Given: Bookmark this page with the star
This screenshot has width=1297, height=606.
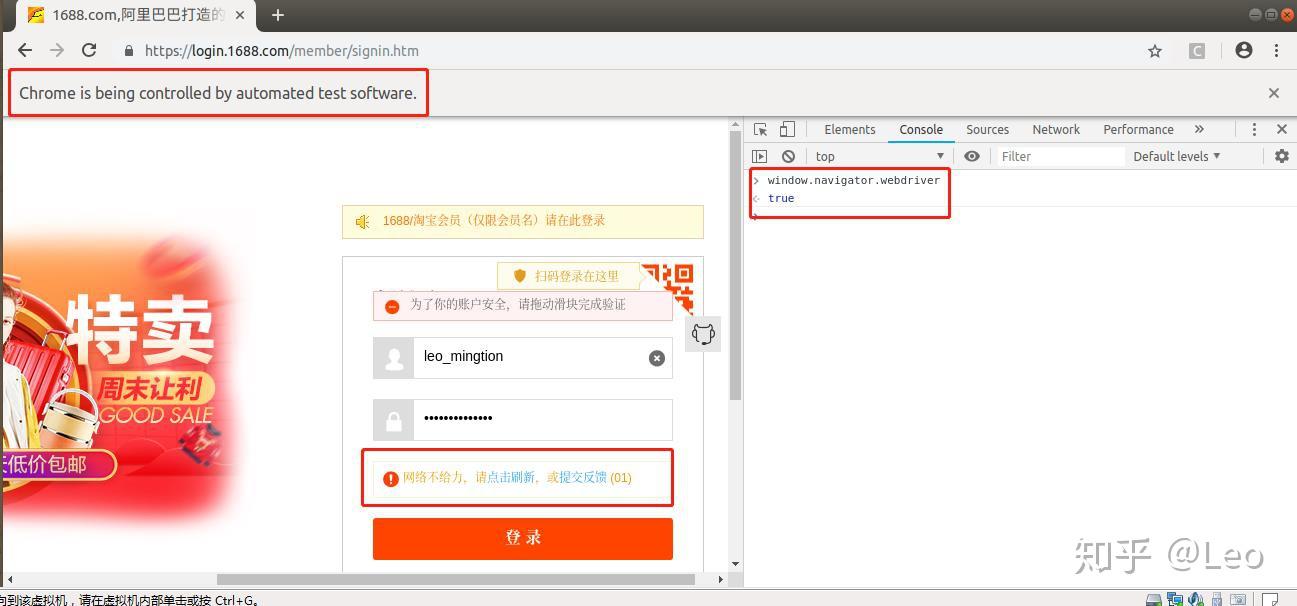Looking at the screenshot, I should pos(1155,51).
